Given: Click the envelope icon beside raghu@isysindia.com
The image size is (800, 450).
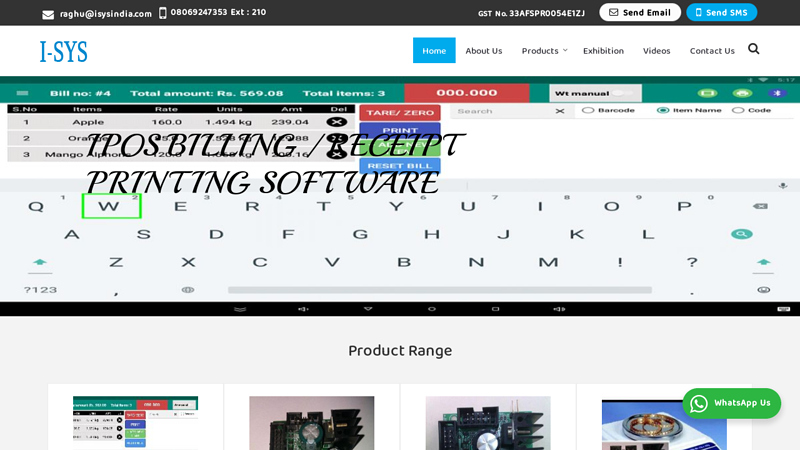Looking at the screenshot, I should 48,14.
